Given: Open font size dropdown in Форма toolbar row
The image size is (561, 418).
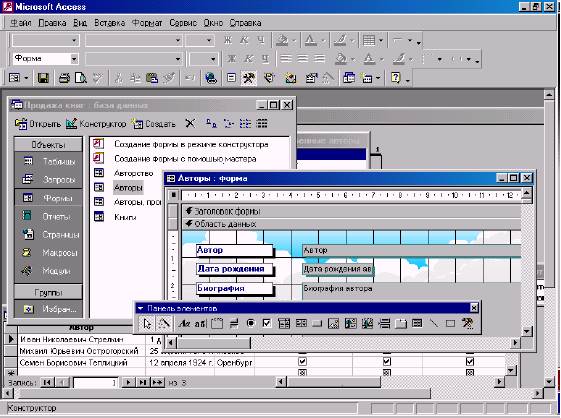Looking at the screenshot, I should (x=213, y=59).
